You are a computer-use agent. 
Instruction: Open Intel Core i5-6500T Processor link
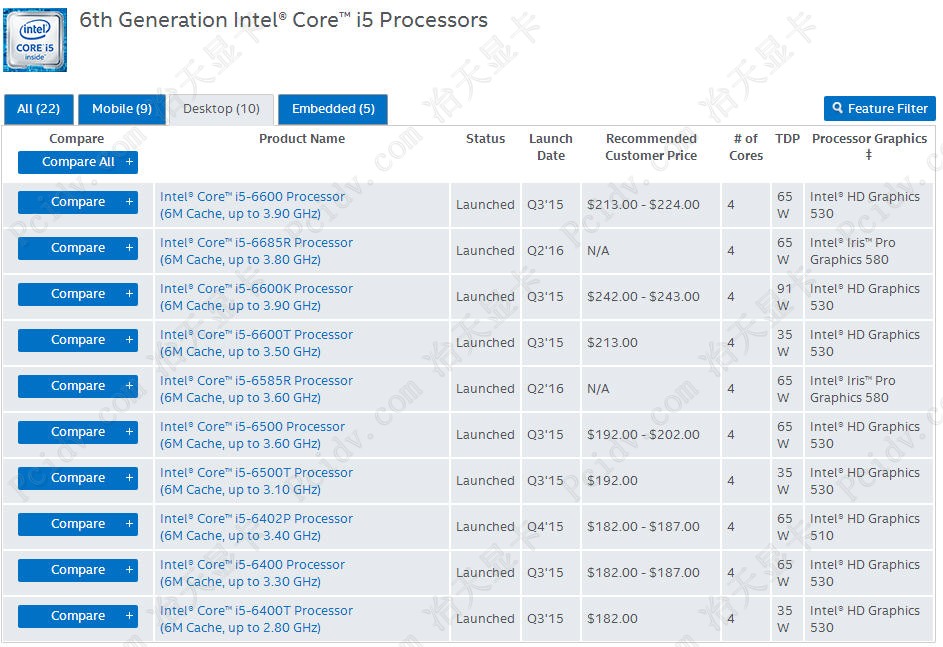click(x=256, y=481)
